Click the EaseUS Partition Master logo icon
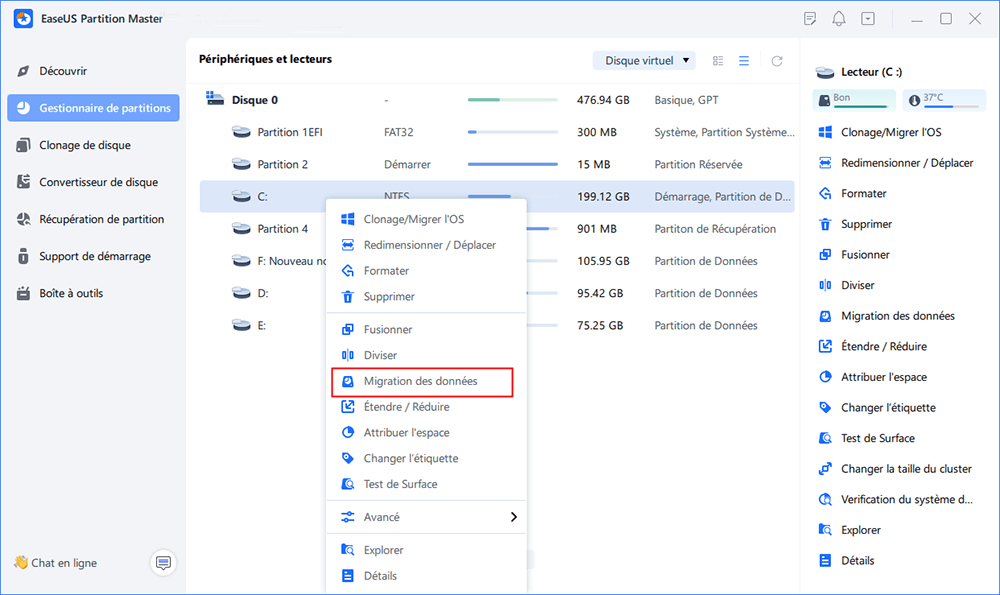This screenshot has height=595, width=1000. point(23,18)
